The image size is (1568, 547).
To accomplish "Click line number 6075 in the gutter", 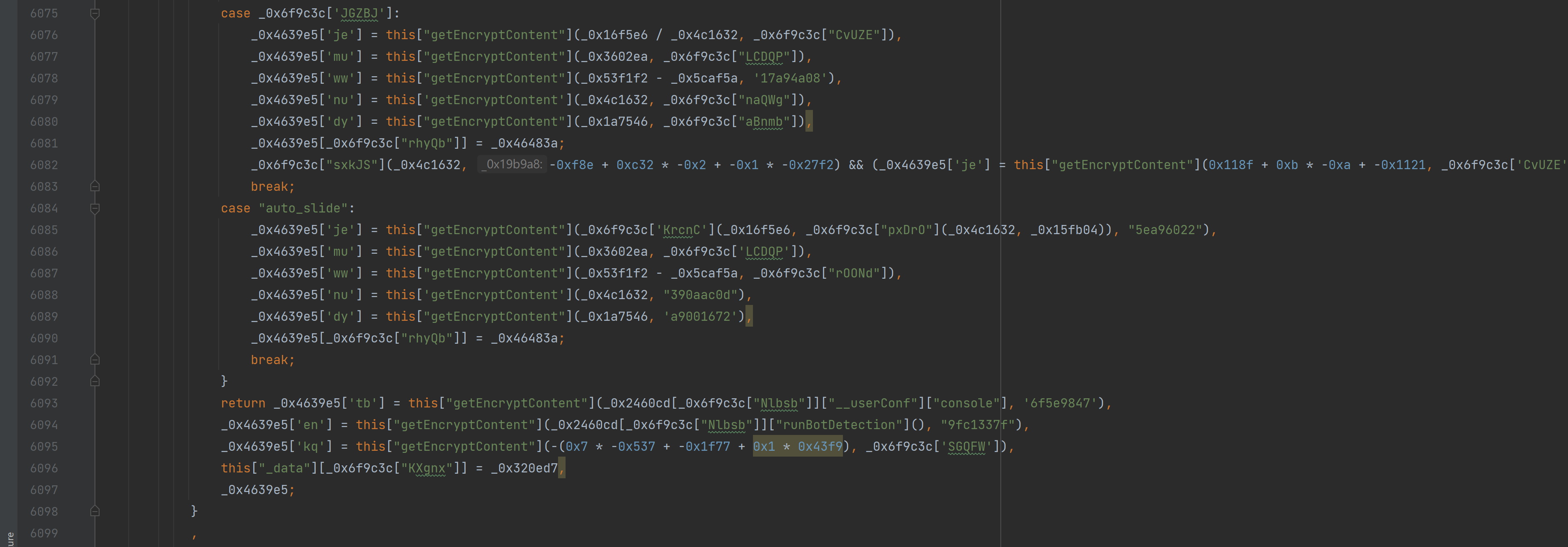I will (44, 13).
